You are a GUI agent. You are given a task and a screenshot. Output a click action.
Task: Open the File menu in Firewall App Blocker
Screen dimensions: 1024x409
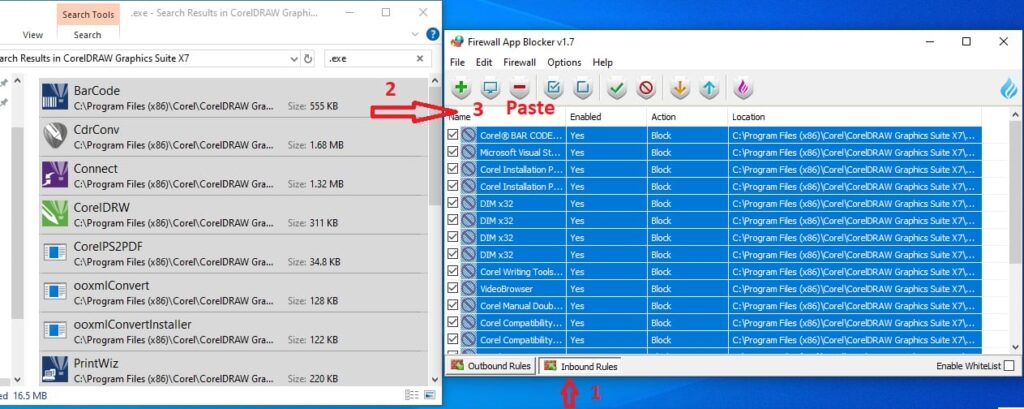click(x=457, y=62)
